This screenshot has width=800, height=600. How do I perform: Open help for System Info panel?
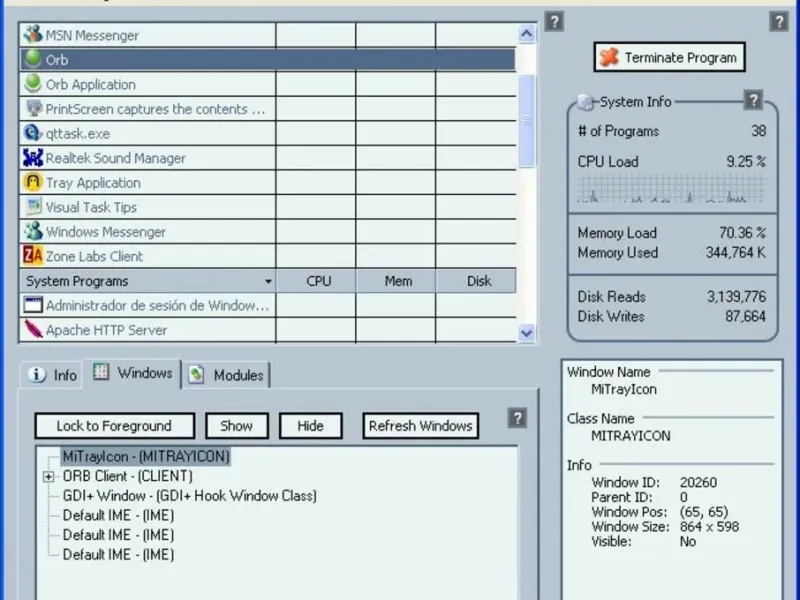click(x=753, y=100)
